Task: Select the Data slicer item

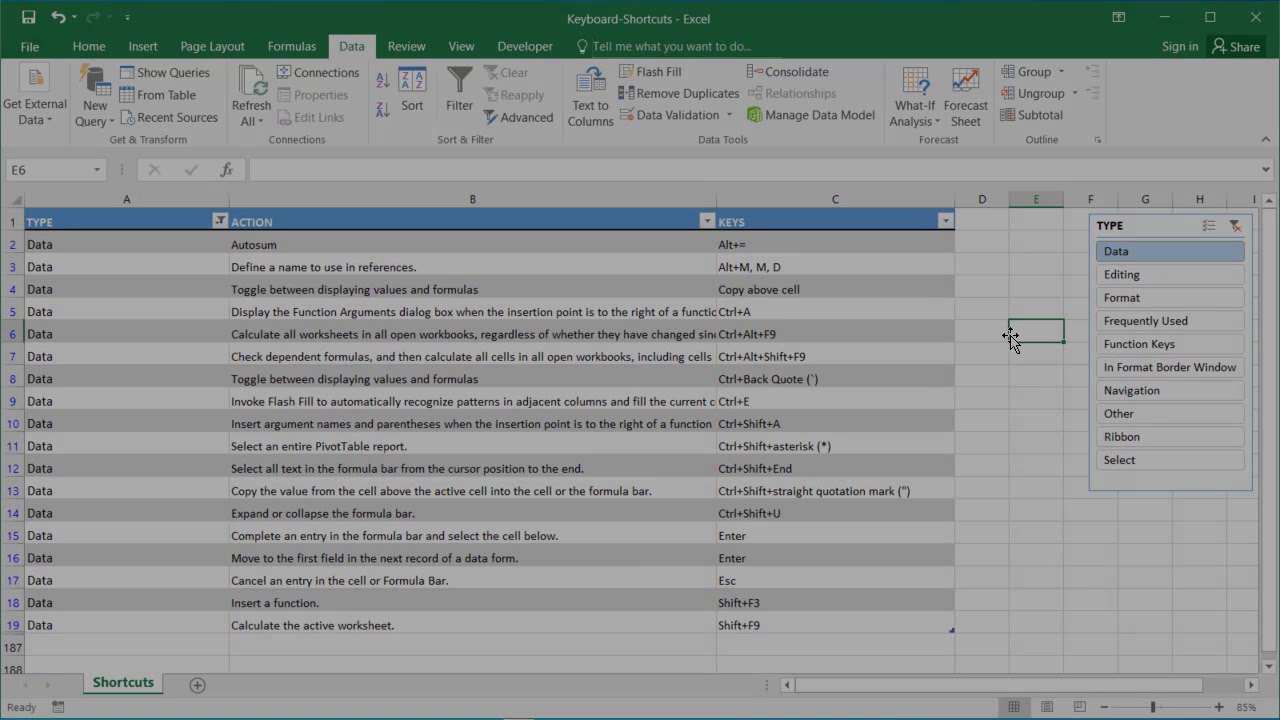Action: point(1170,252)
